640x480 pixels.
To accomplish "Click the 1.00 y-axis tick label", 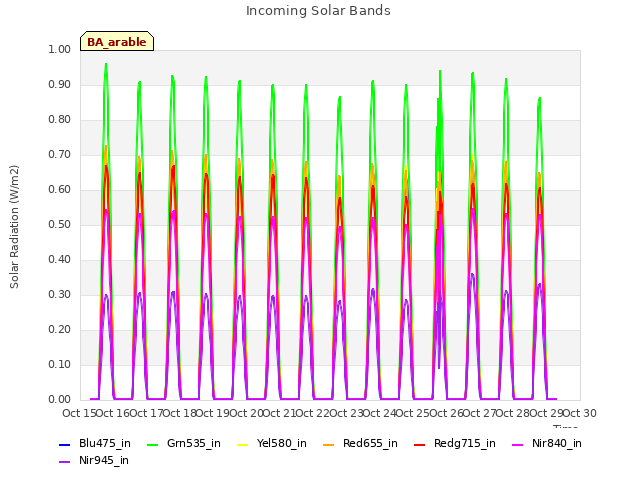I will [60, 49].
